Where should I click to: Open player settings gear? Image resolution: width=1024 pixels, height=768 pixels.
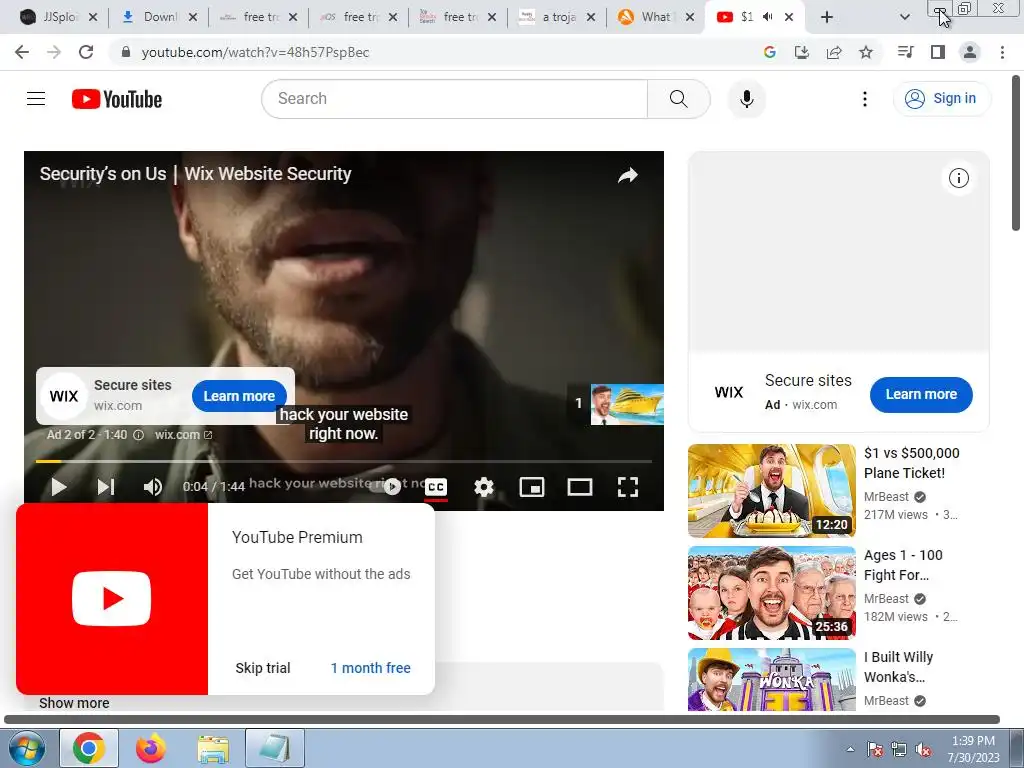tap(483, 487)
